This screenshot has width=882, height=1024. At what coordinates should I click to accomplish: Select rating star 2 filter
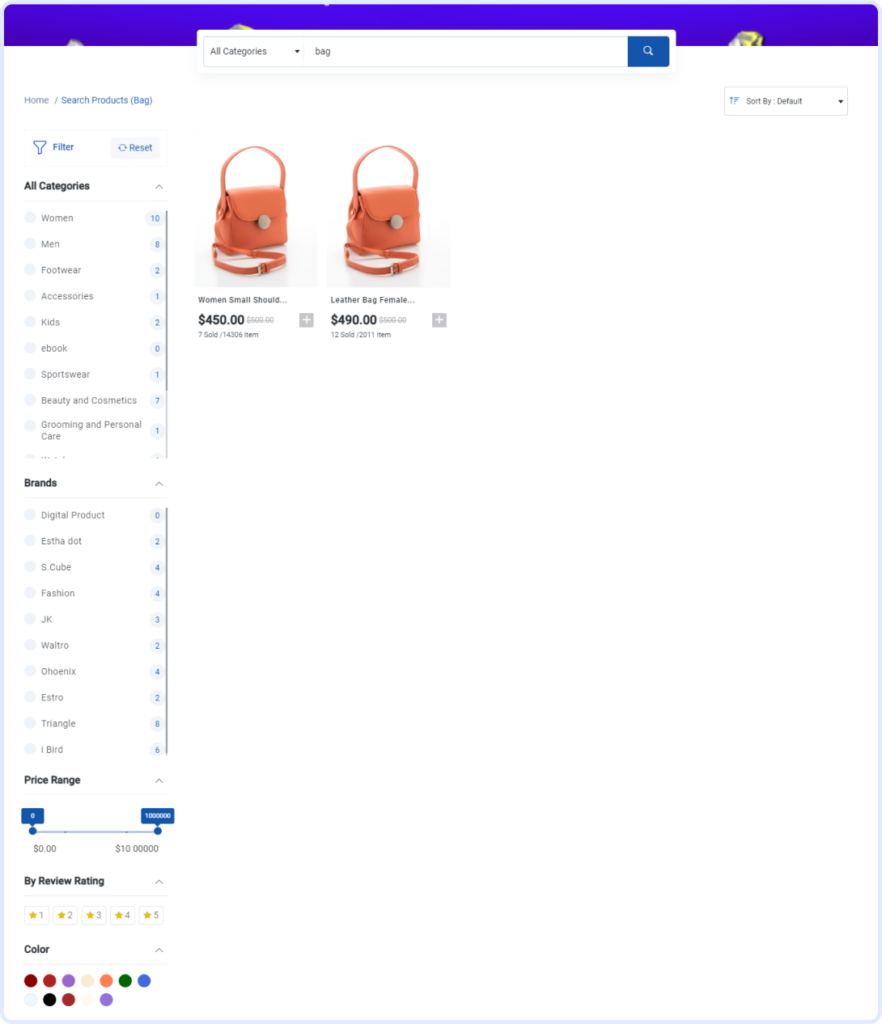point(65,915)
